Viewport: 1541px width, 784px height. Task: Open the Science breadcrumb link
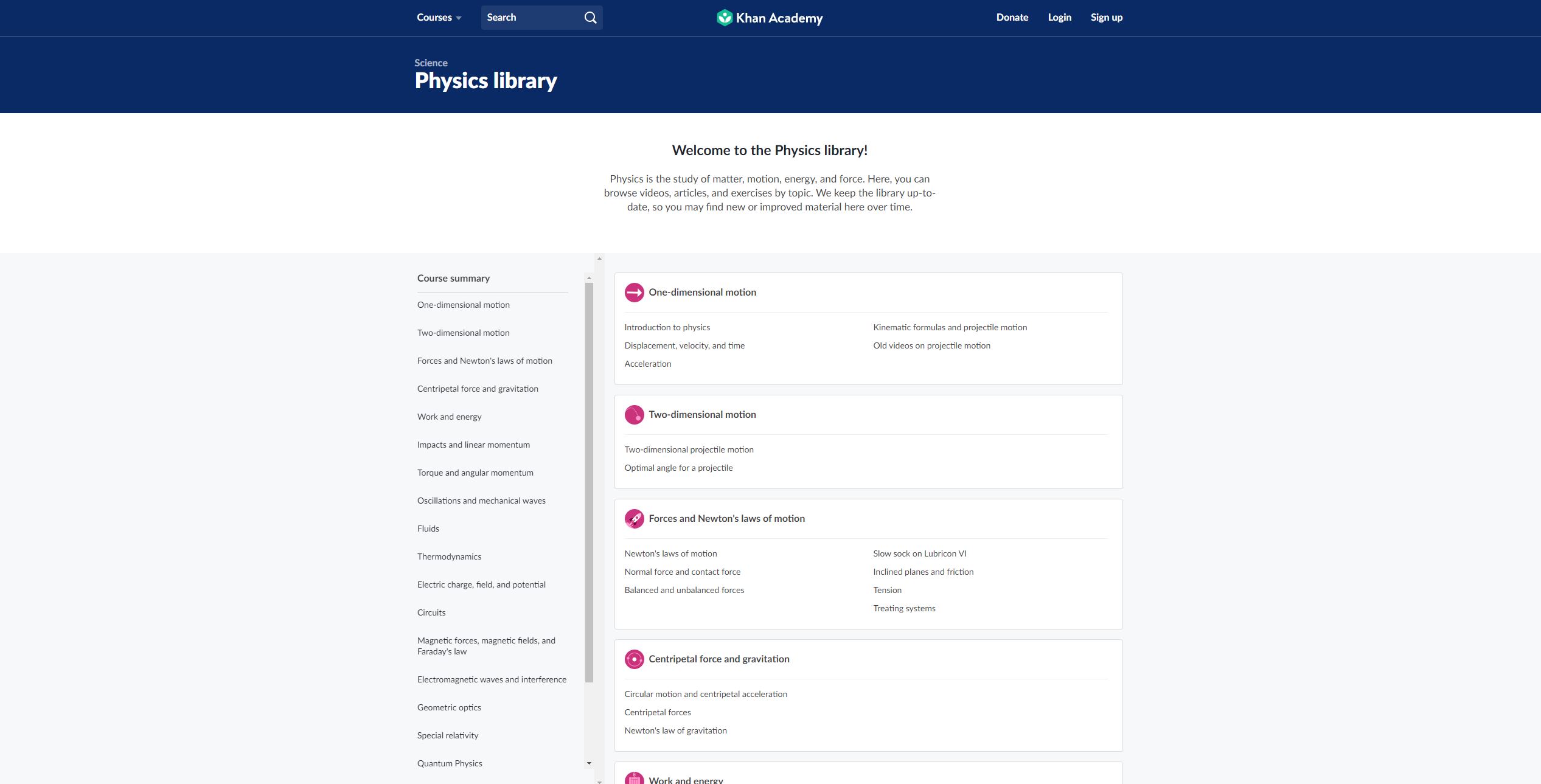click(x=430, y=63)
